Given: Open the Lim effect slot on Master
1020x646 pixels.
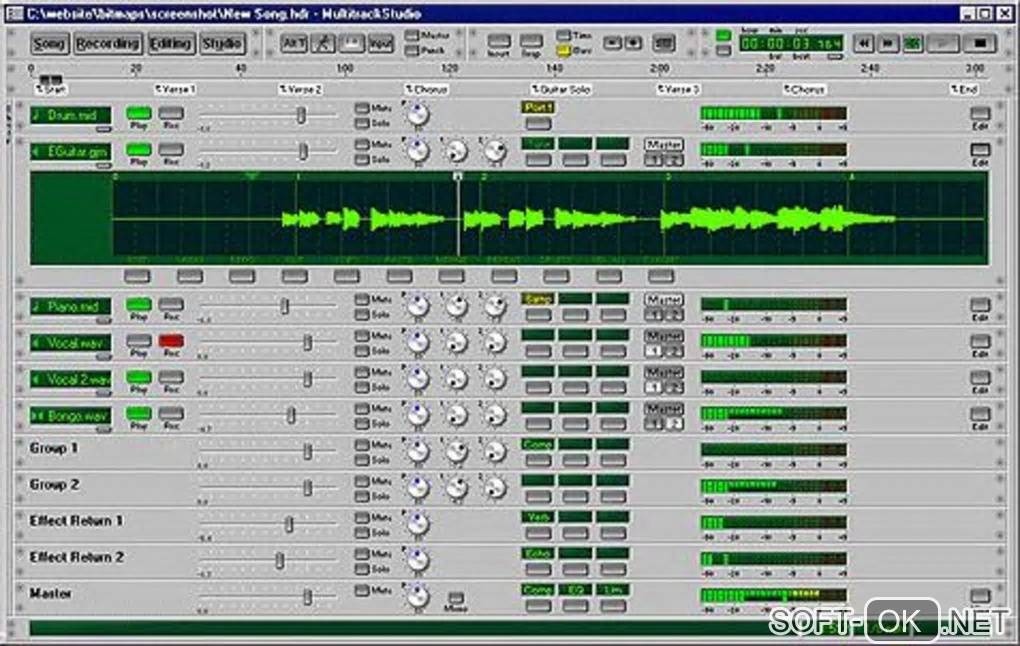Looking at the screenshot, I should click(x=612, y=590).
